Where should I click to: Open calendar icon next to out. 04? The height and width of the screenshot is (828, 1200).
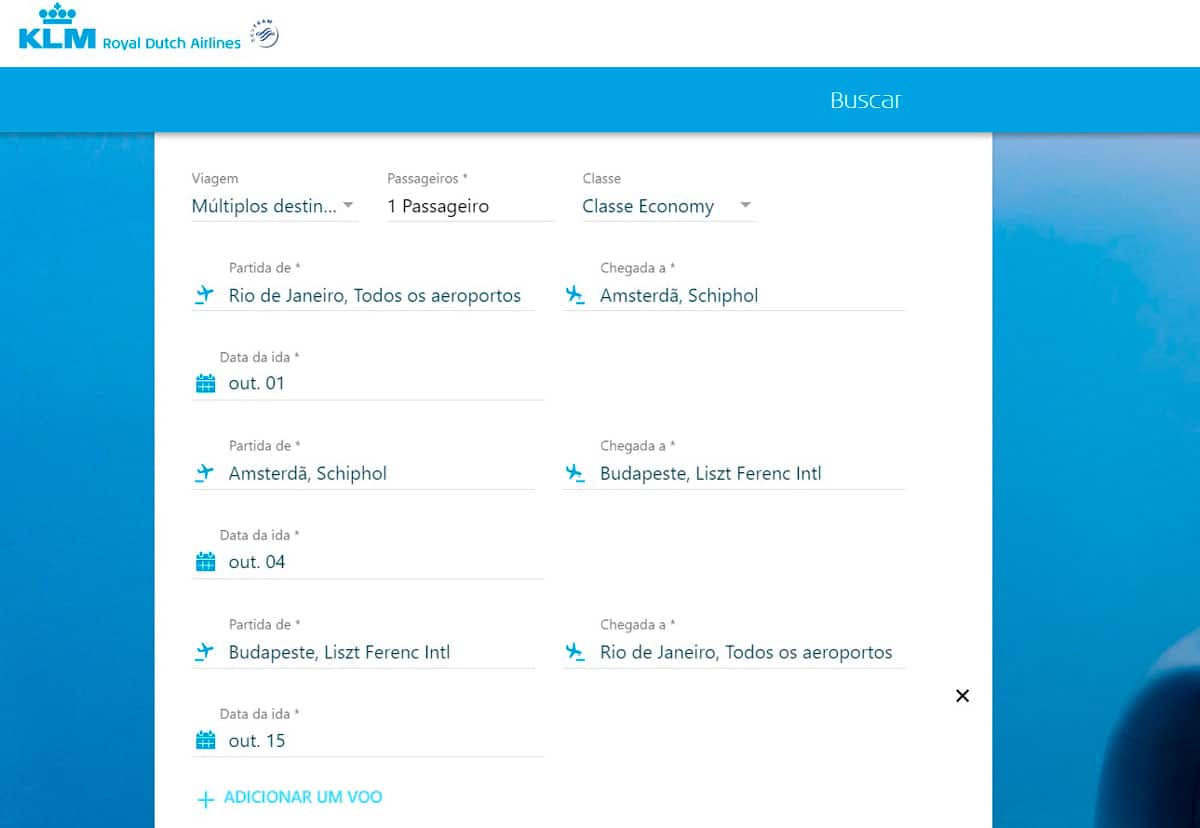pos(206,562)
